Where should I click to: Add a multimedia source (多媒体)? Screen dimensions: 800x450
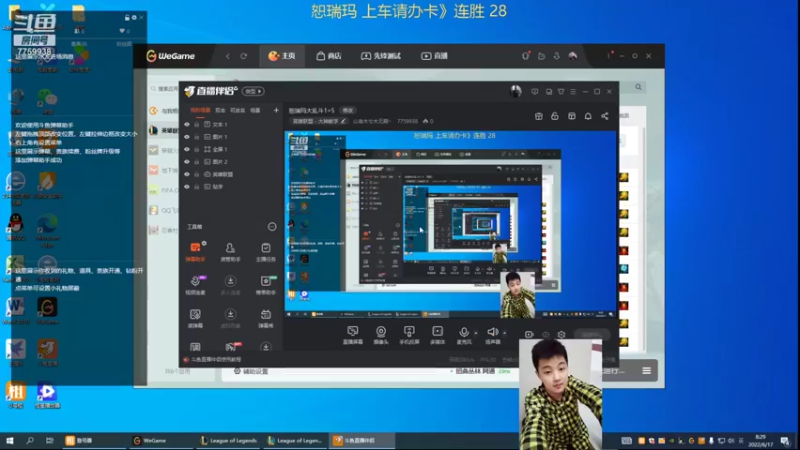437,335
